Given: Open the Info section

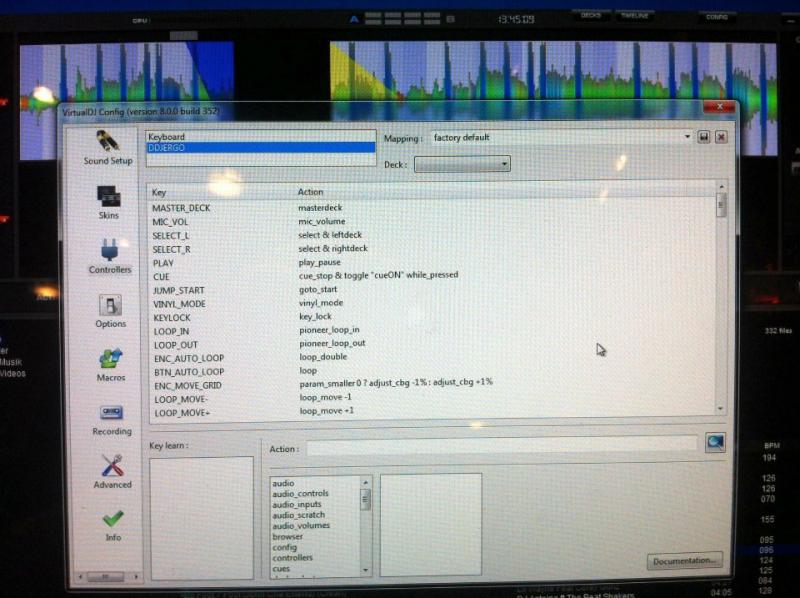Looking at the screenshot, I should pos(113,526).
